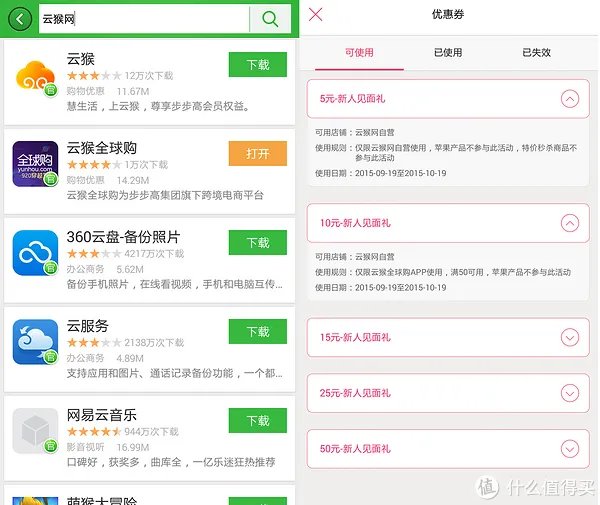Viewport: 600px width, 505px height.
Task: Click the 25元-新人见面礼 coupon label
Action: tap(355, 393)
